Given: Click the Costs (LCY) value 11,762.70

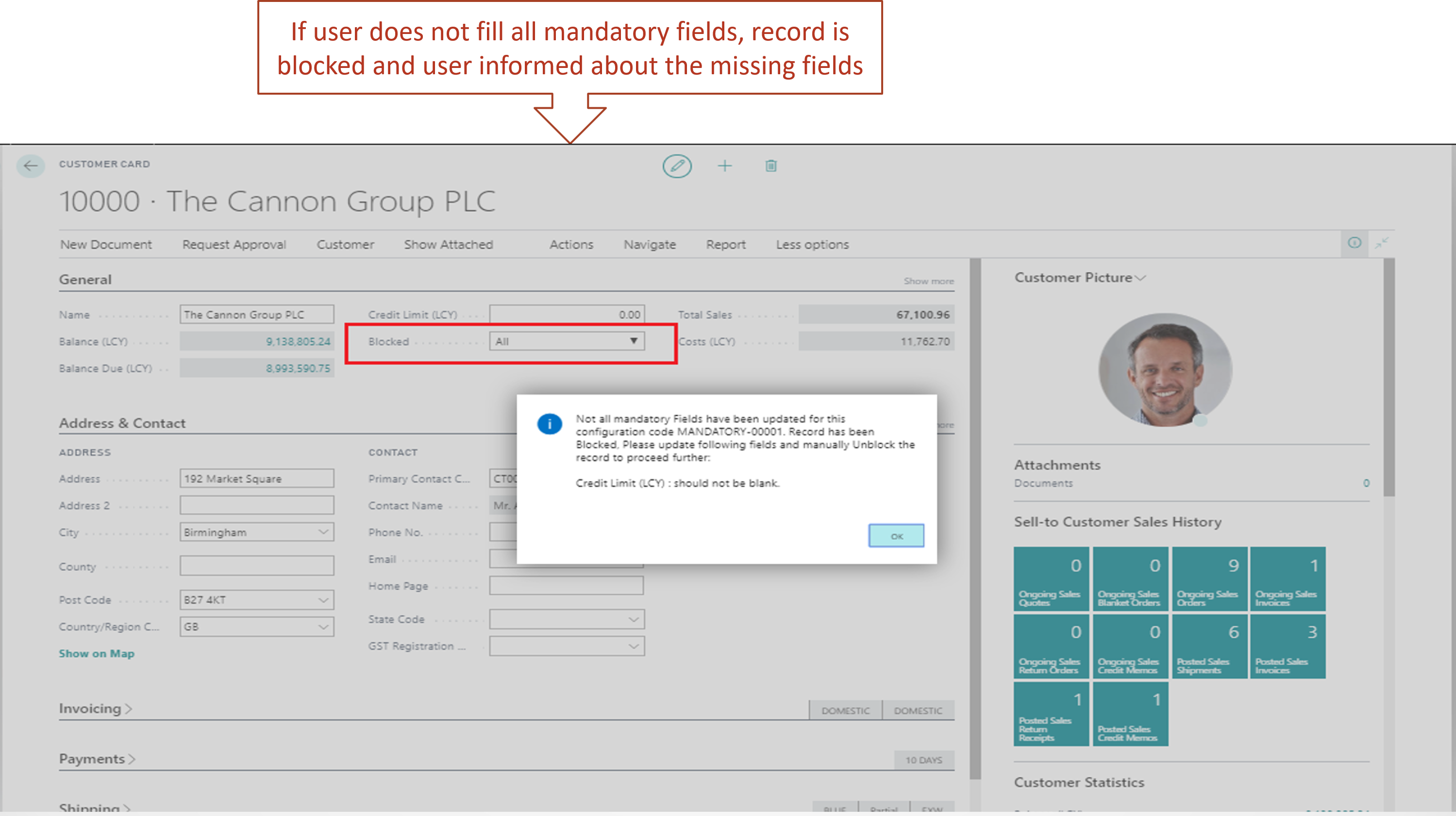Looking at the screenshot, I should coord(876,341).
